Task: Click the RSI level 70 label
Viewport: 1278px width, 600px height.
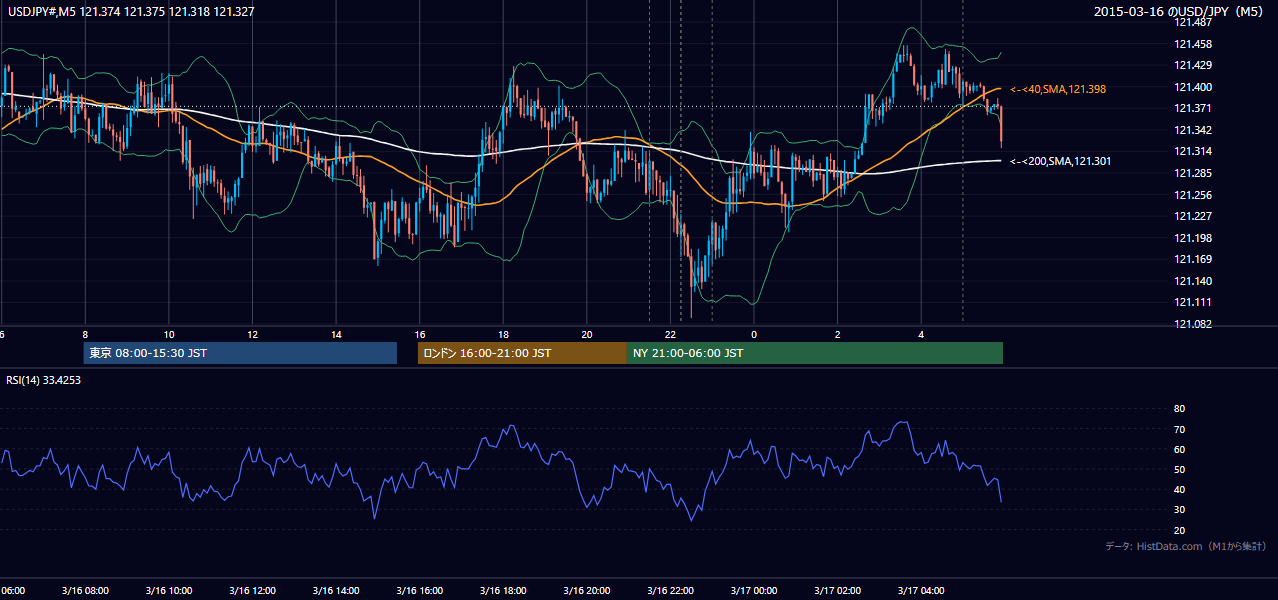Action: point(1179,429)
